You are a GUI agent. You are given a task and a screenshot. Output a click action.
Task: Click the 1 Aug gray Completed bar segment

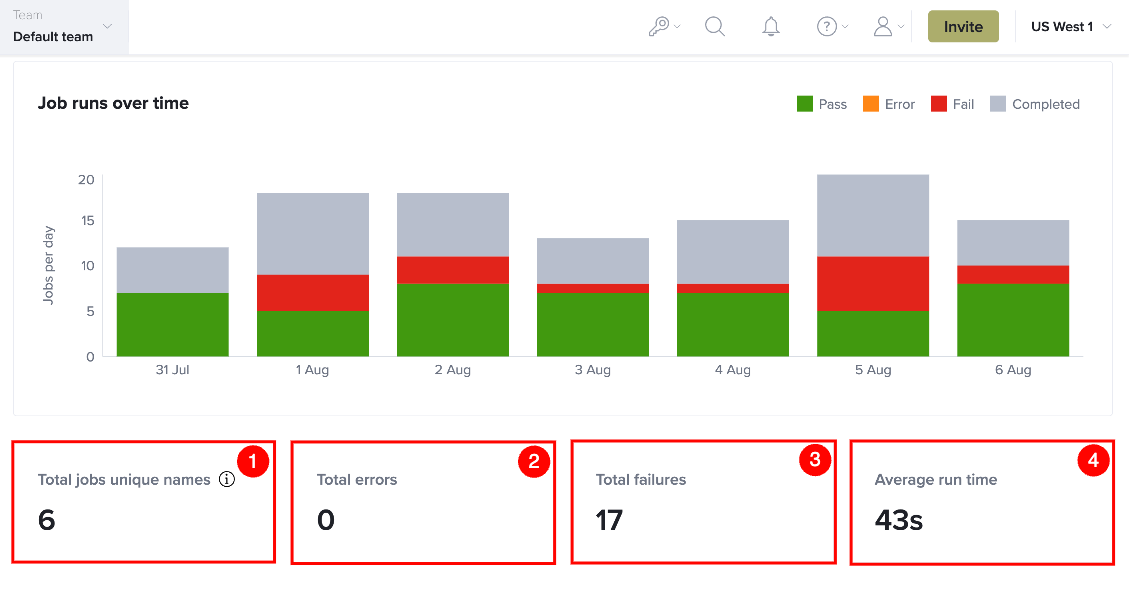pos(312,234)
